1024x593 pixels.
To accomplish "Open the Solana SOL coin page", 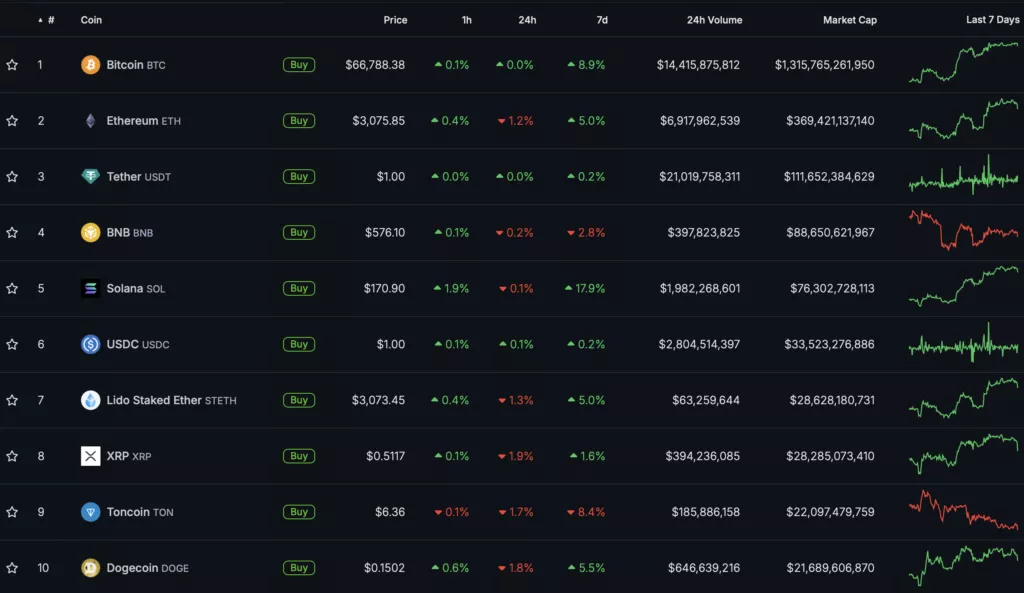I will coord(136,288).
